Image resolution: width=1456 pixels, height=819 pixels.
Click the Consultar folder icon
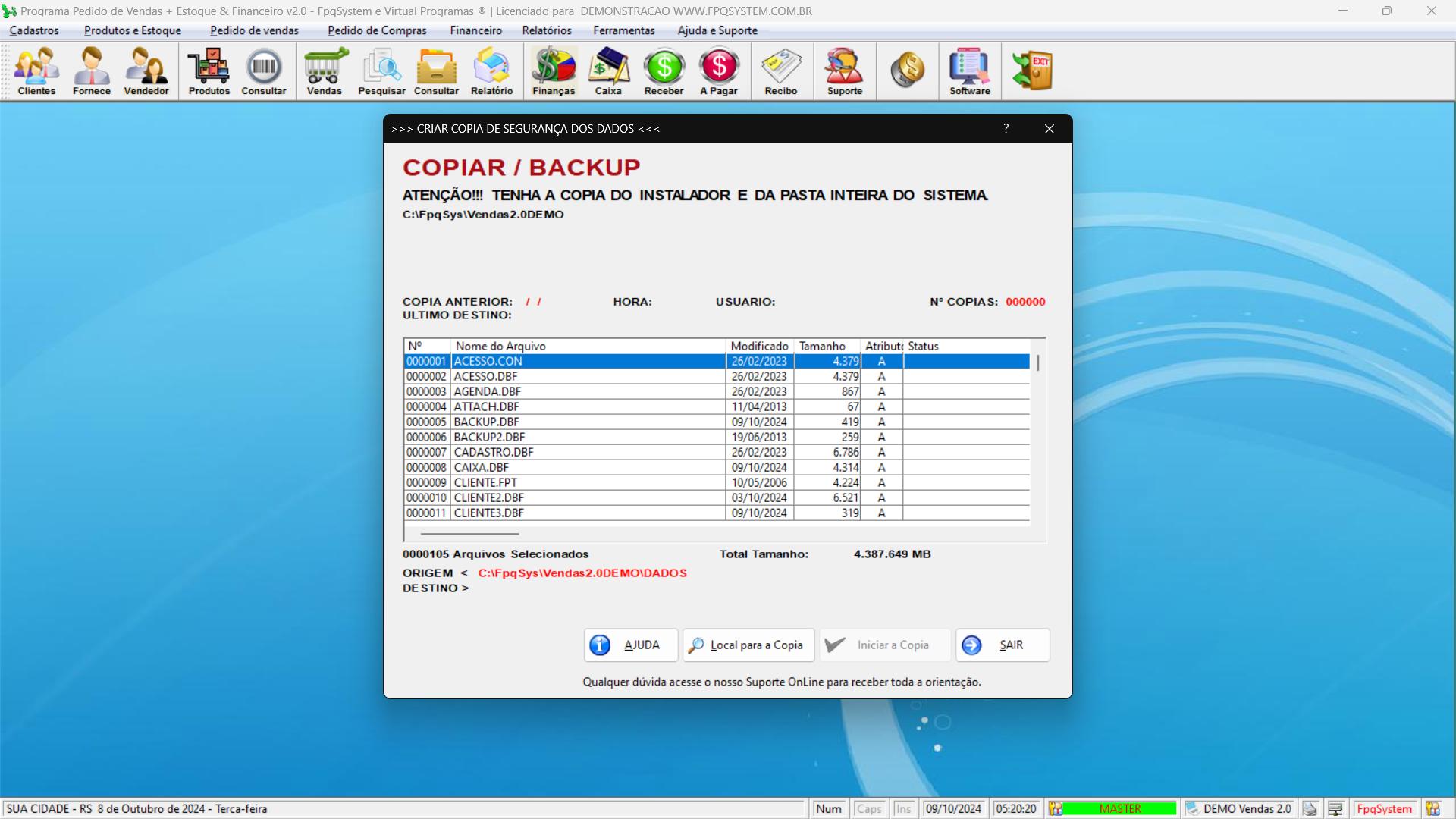[x=436, y=71]
